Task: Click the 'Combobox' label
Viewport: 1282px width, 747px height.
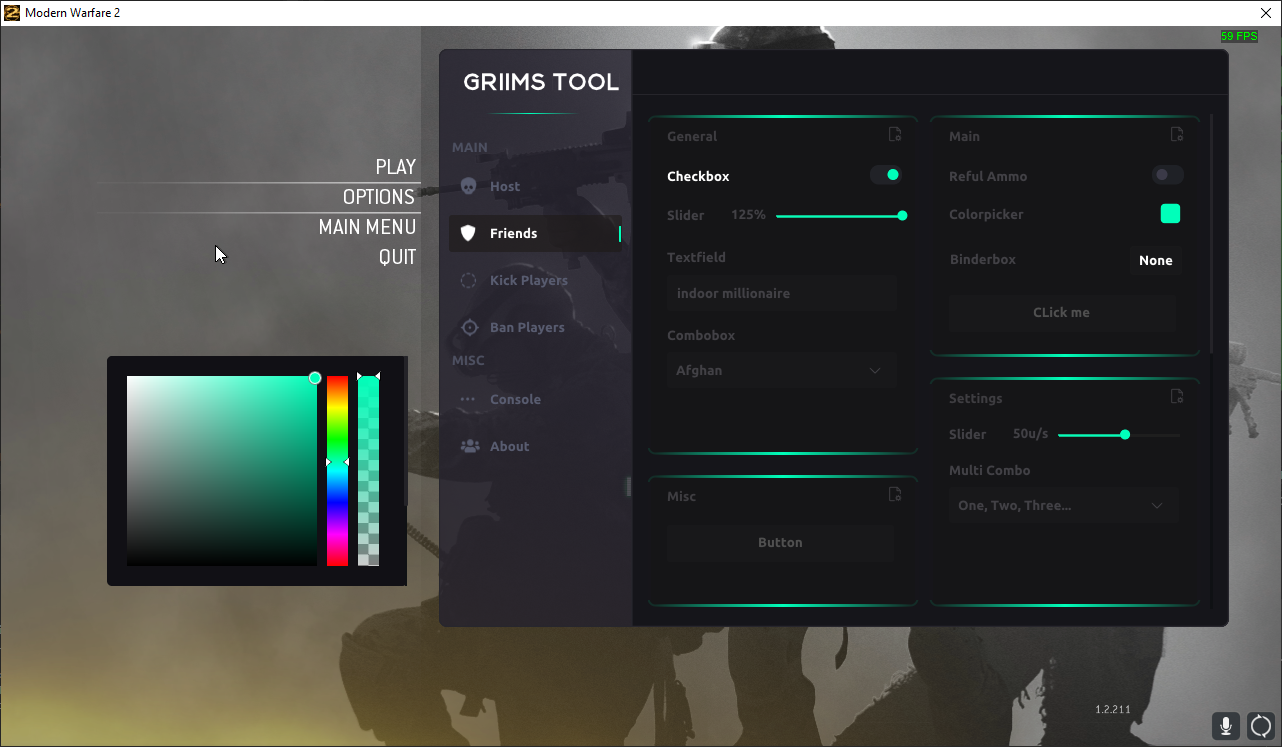Action: pos(701,336)
